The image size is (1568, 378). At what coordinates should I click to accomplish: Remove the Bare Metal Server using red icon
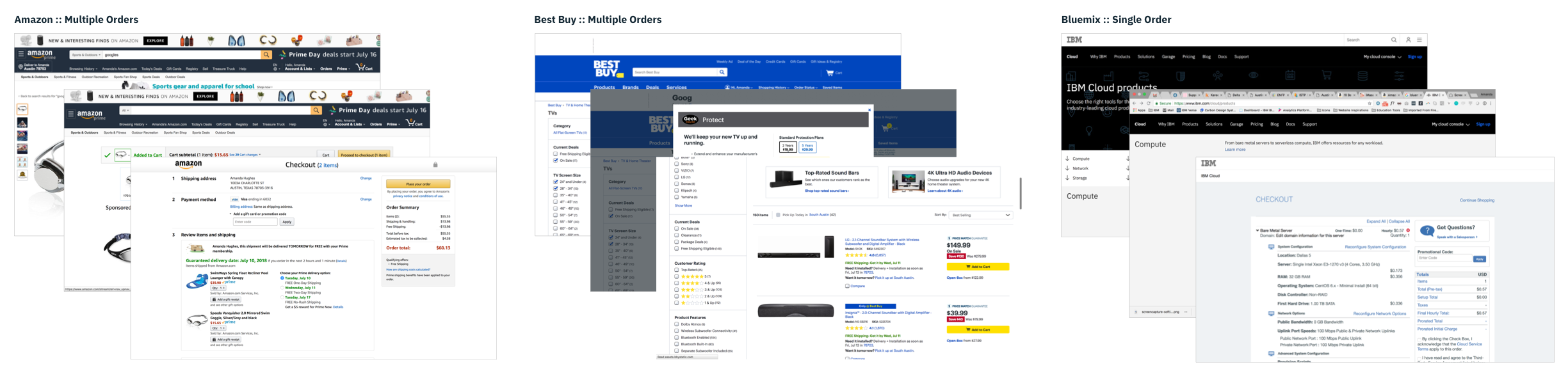[1408, 230]
